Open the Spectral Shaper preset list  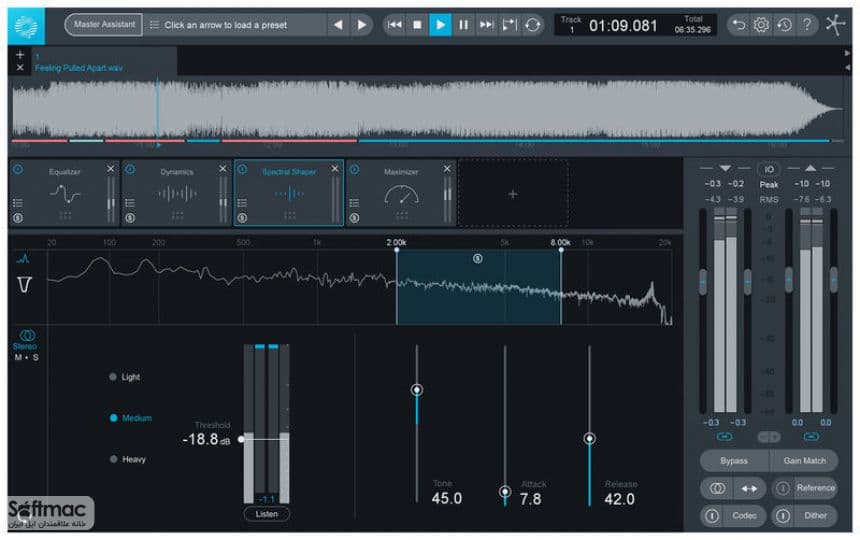click(242, 203)
